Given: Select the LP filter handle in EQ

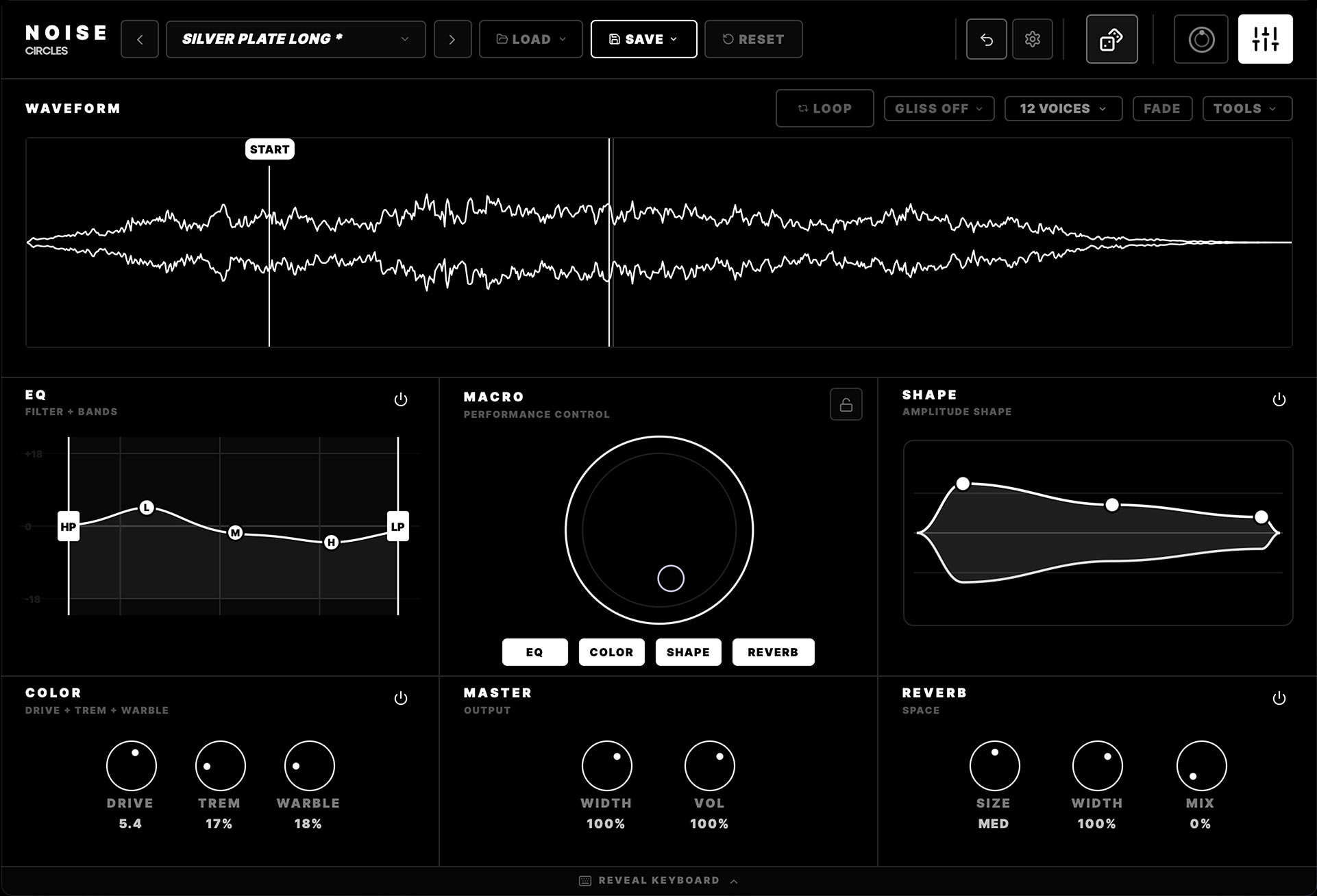Looking at the screenshot, I should (397, 526).
